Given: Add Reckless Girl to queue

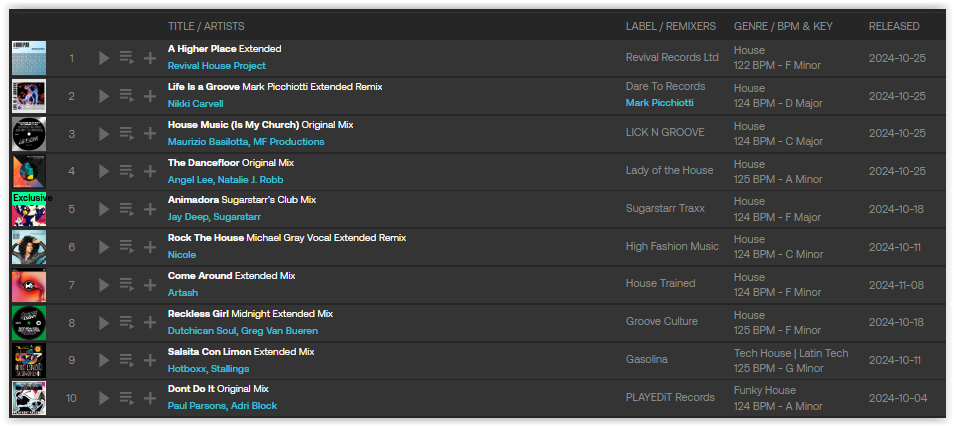Looking at the screenshot, I should coord(127,323).
